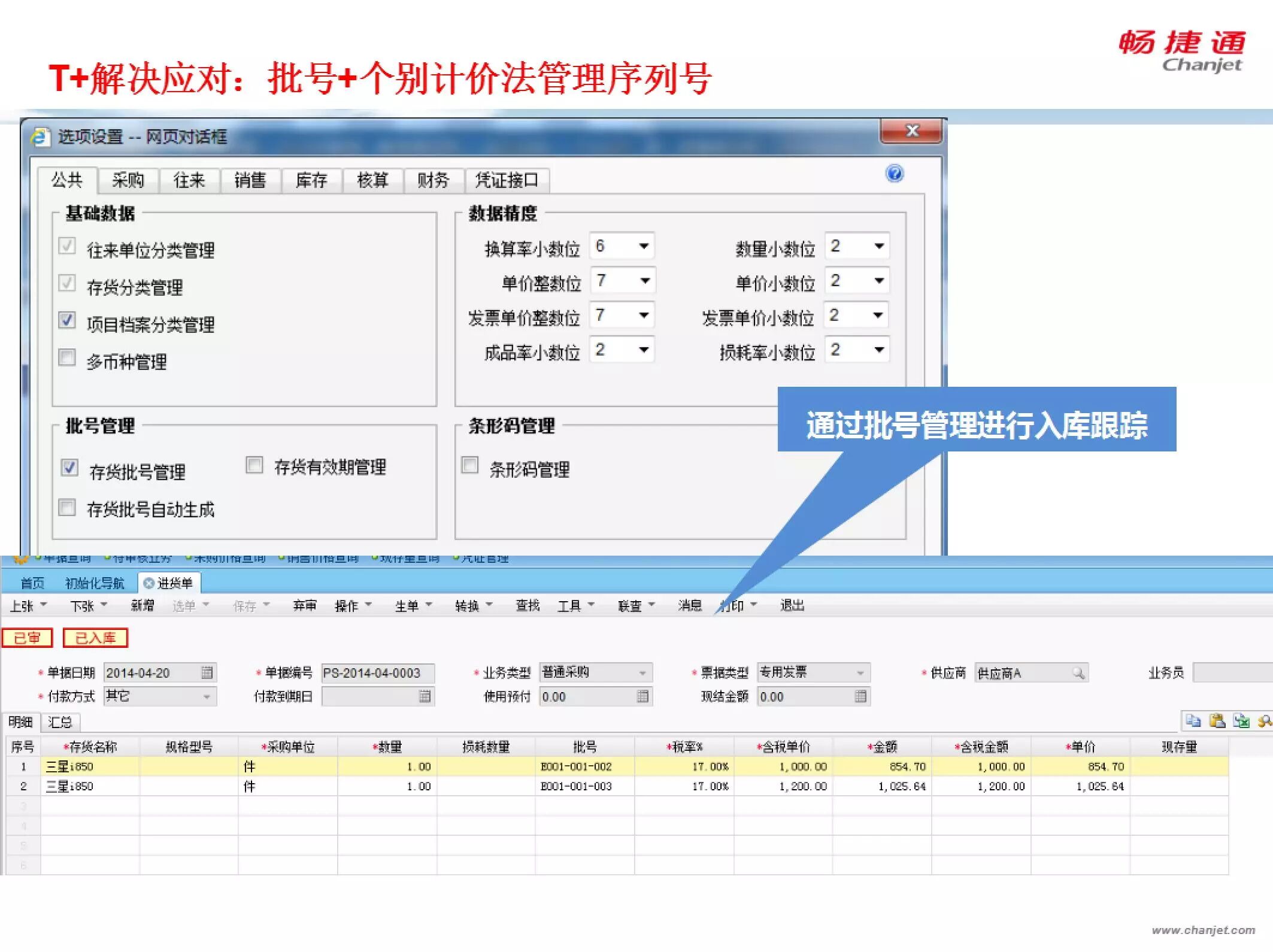Open 发票单价整数位 dropdown
The image size is (1273, 952).
coord(622,316)
